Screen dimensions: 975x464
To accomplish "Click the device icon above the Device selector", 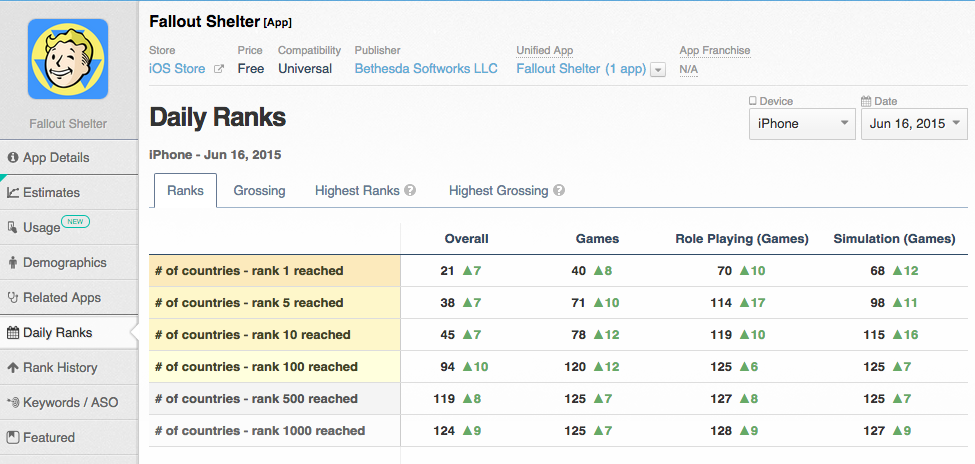I will coord(753,101).
